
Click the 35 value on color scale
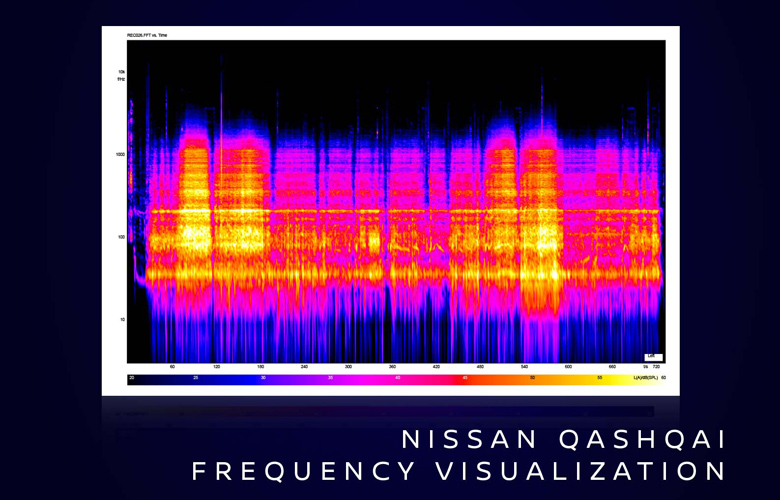(x=330, y=378)
